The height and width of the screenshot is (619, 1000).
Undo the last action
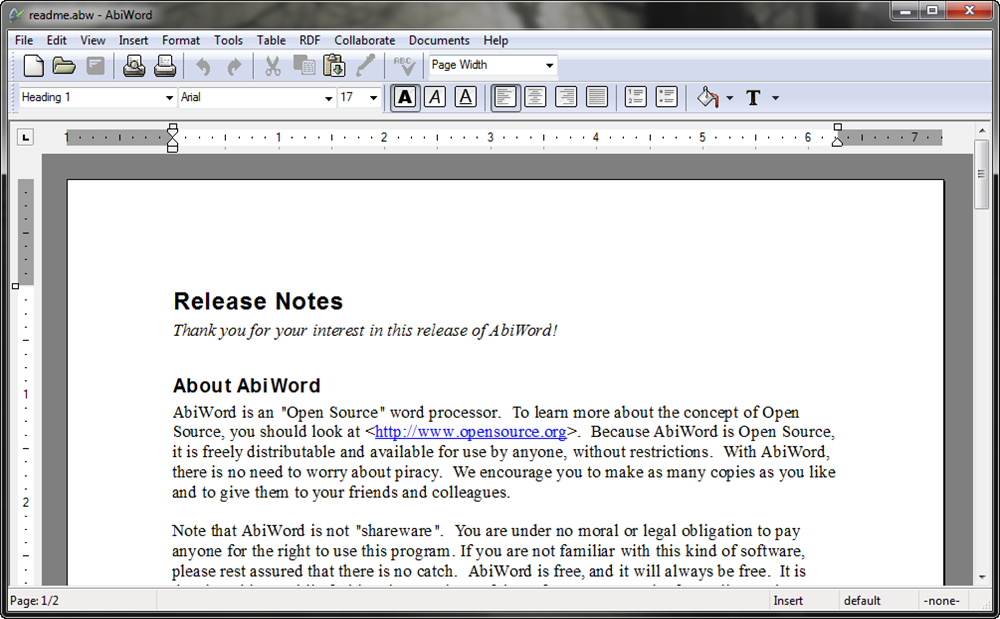pyautogui.click(x=203, y=66)
